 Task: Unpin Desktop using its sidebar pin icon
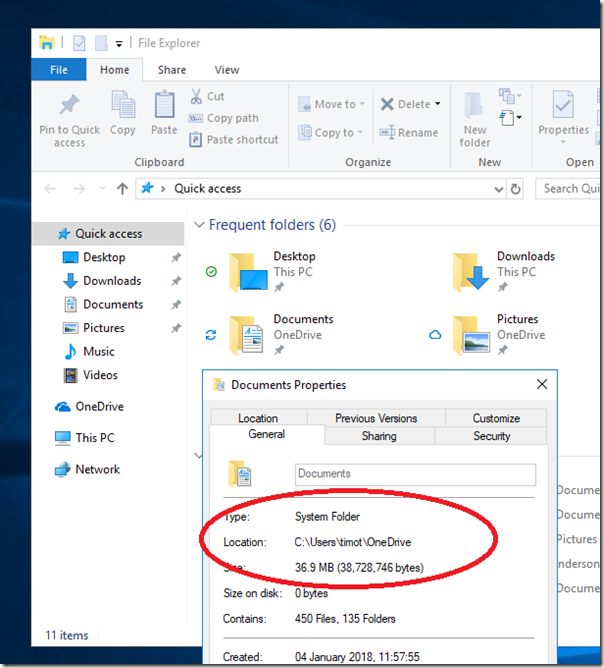pyautogui.click(x=176, y=257)
